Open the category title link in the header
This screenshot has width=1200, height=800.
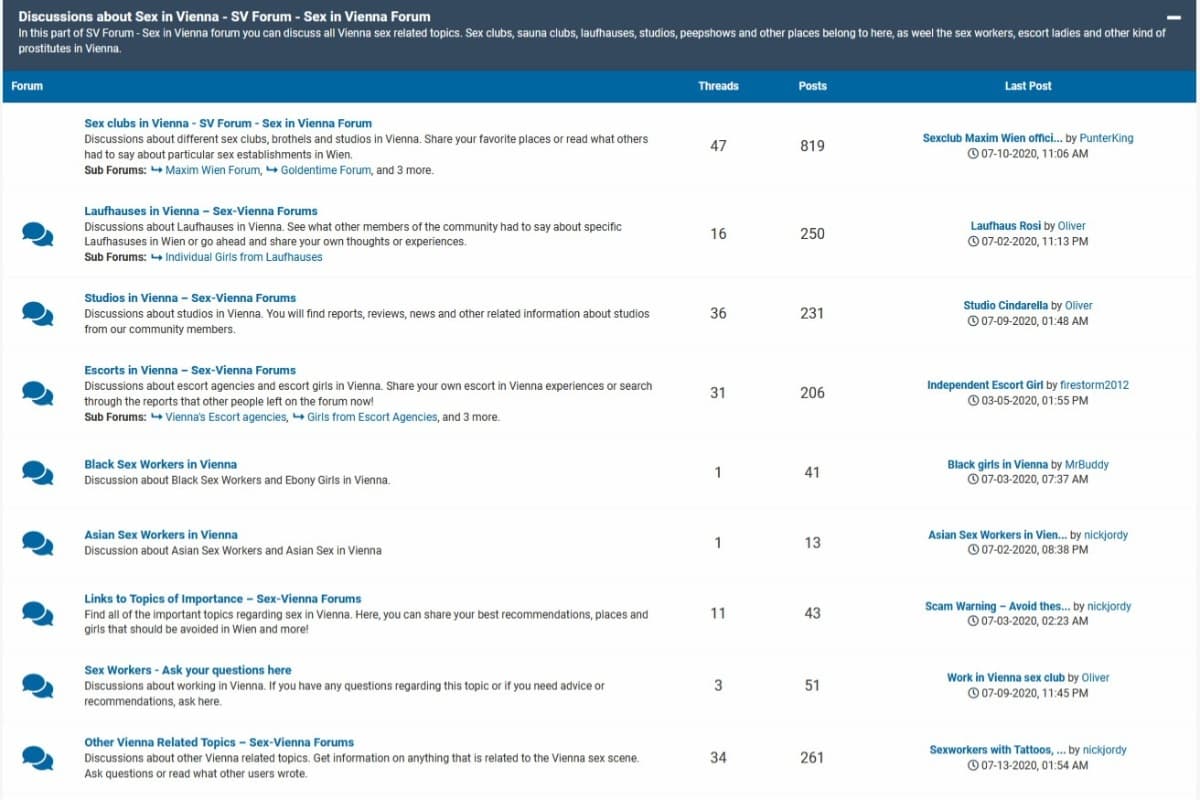224,16
